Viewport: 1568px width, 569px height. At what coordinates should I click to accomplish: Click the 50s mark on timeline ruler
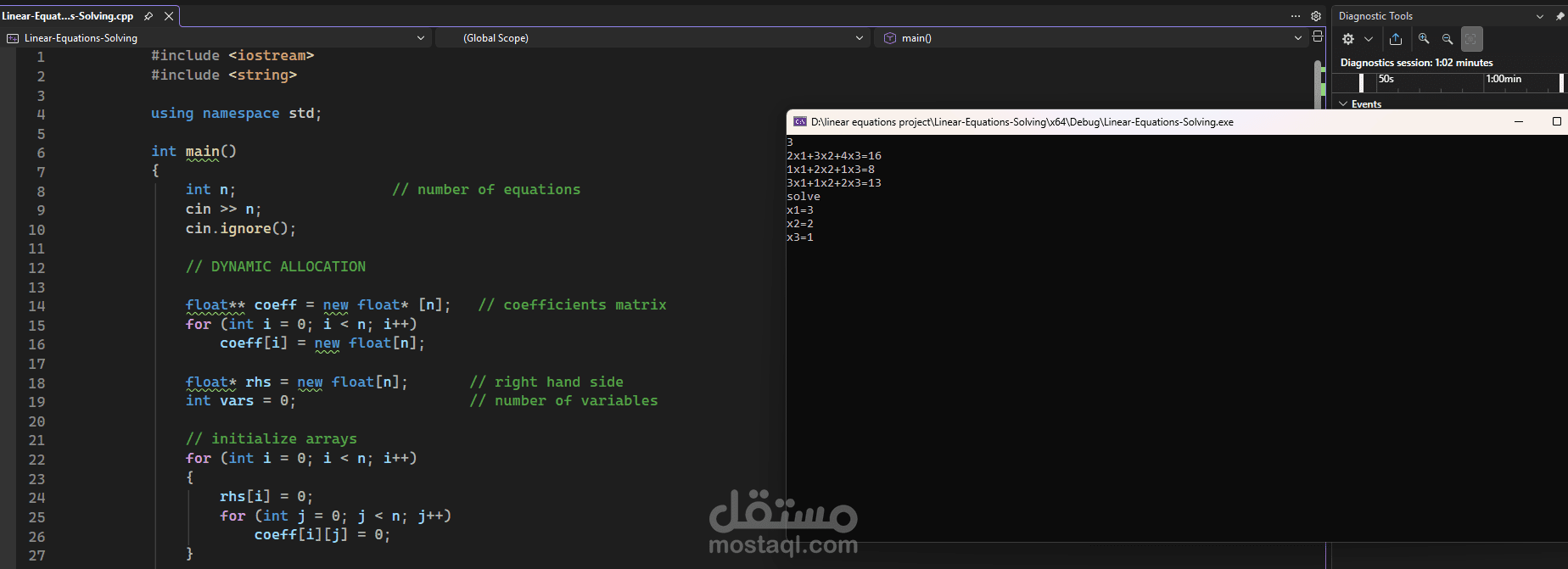point(1386,79)
